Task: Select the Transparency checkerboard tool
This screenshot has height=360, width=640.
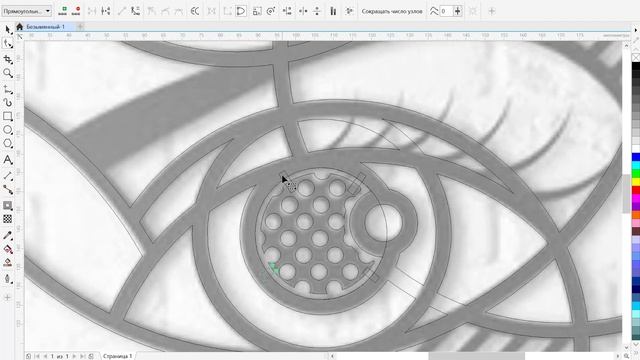Action: [x=8, y=219]
